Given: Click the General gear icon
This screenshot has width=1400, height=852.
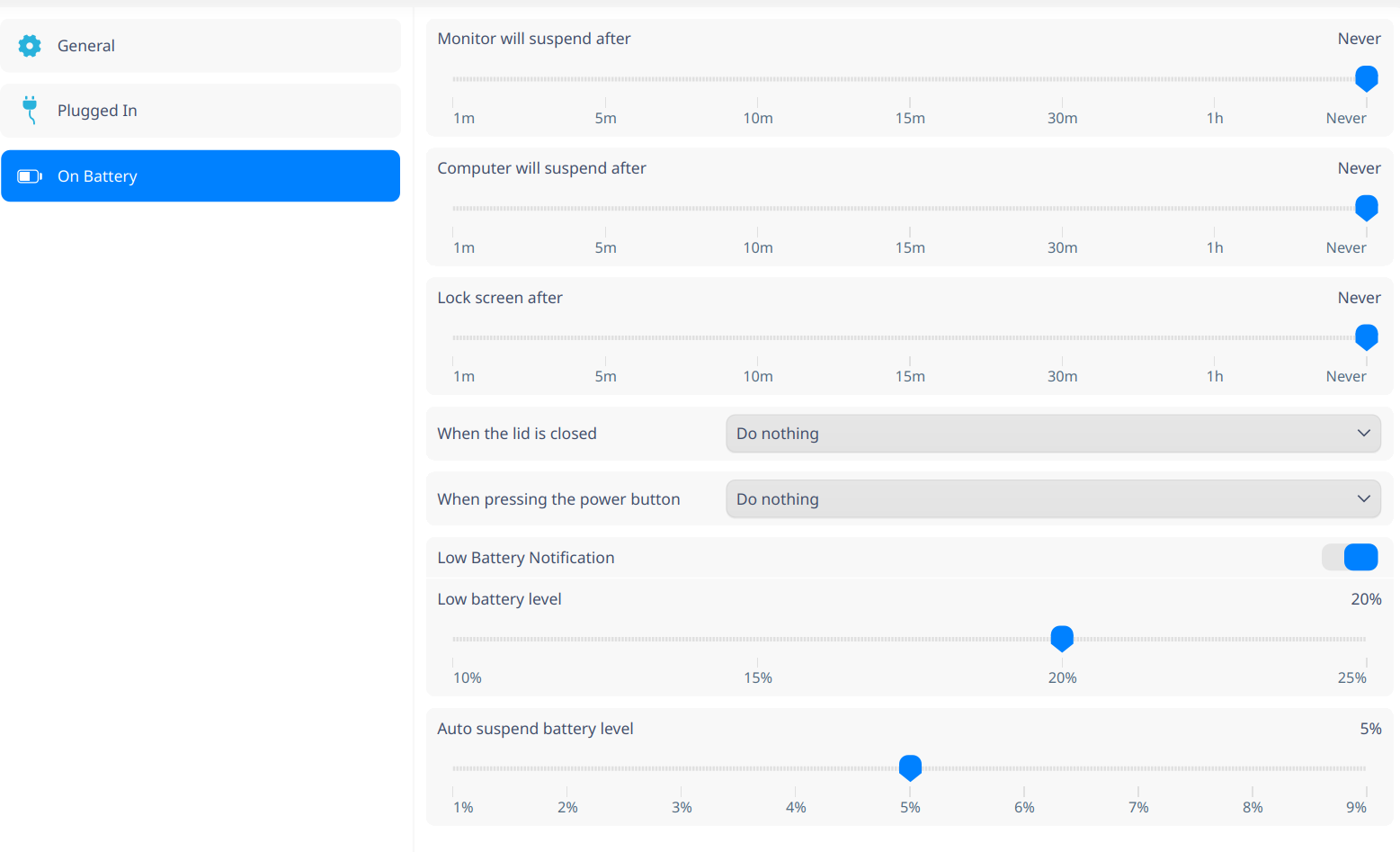Looking at the screenshot, I should (30, 46).
